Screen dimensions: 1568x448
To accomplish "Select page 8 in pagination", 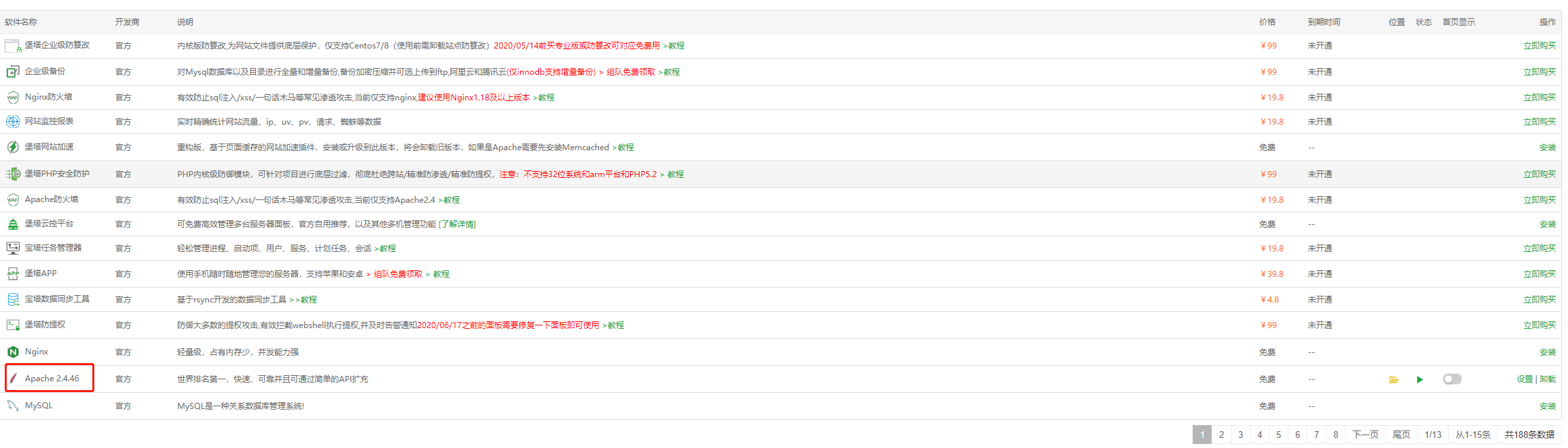I will (x=1336, y=435).
